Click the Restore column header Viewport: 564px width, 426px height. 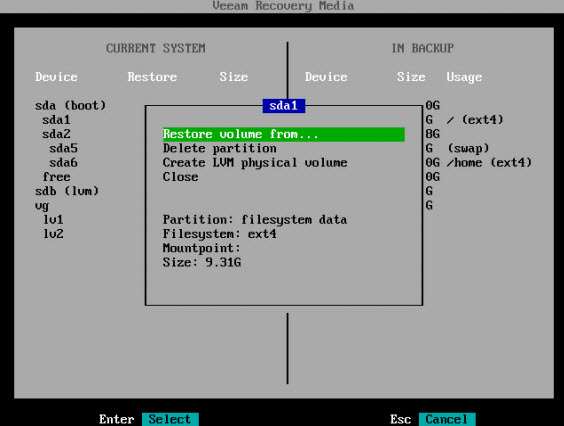[x=152, y=77]
